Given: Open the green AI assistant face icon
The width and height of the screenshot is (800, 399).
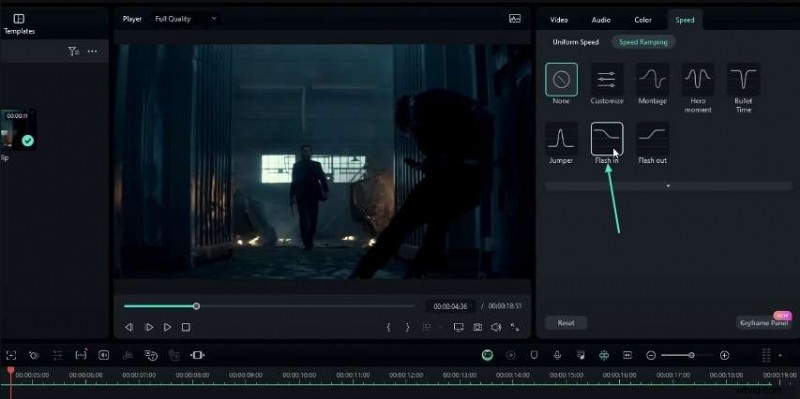Looking at the screenshot, I should tap(488, 355).
